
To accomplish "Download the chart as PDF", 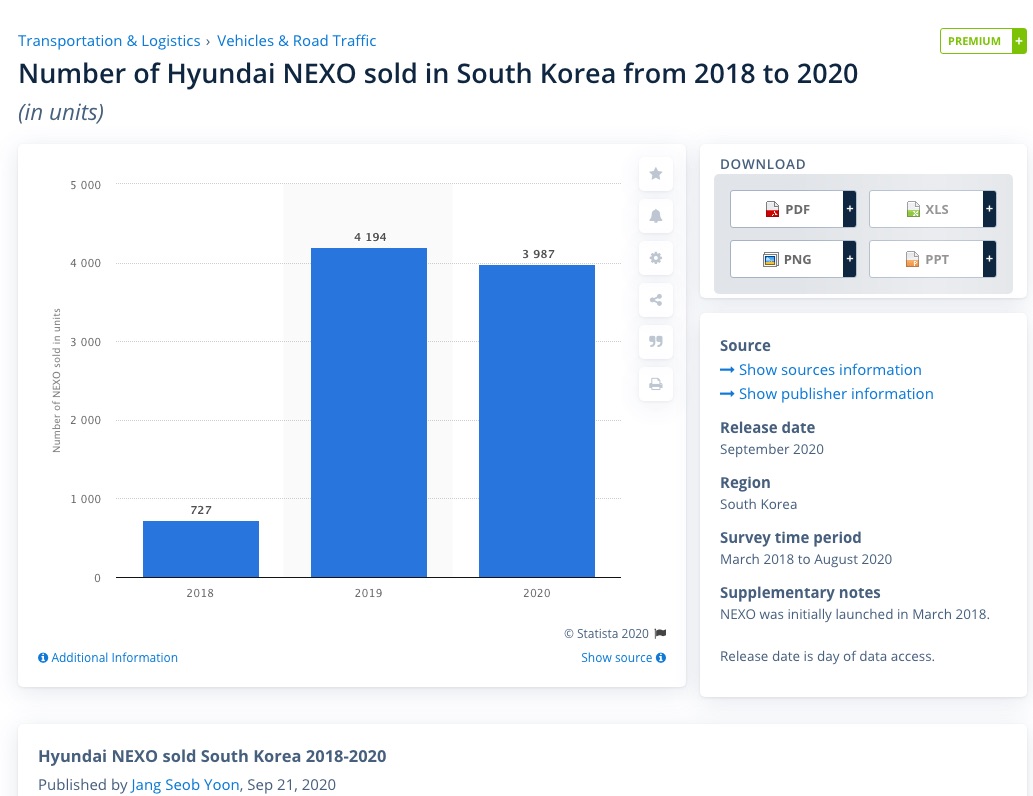I will [x=793, y=209].
